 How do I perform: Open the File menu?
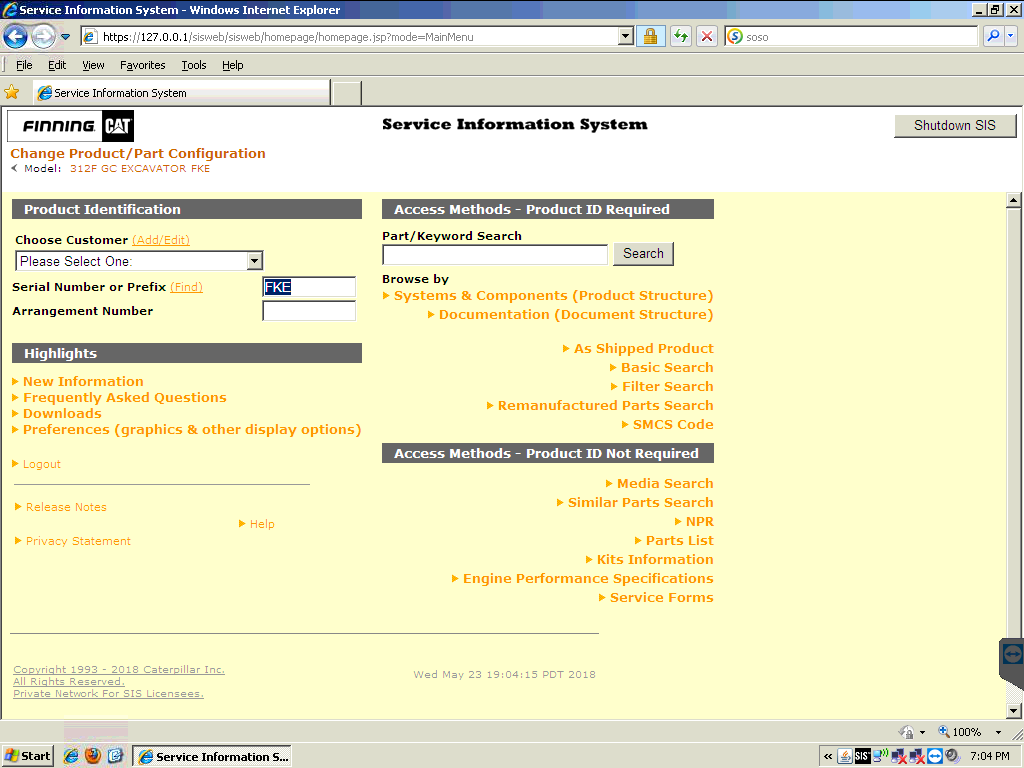point(24,65)
